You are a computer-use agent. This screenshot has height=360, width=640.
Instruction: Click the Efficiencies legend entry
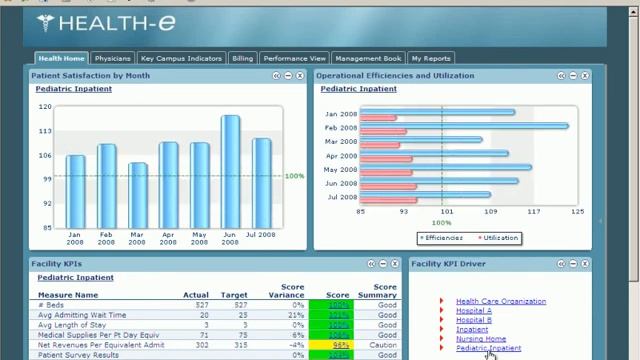(441, 238)
